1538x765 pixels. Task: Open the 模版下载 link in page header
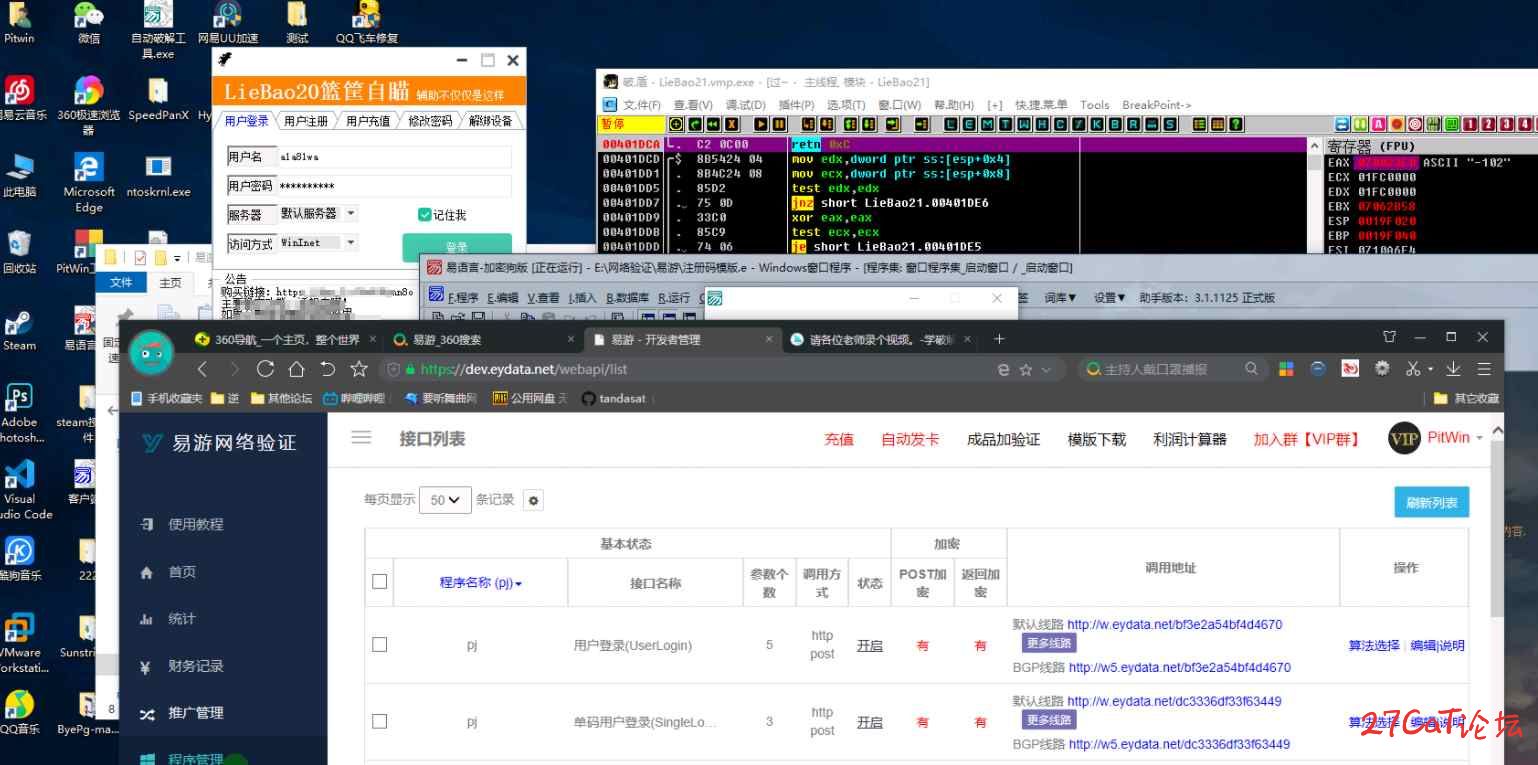(1097, 439)
